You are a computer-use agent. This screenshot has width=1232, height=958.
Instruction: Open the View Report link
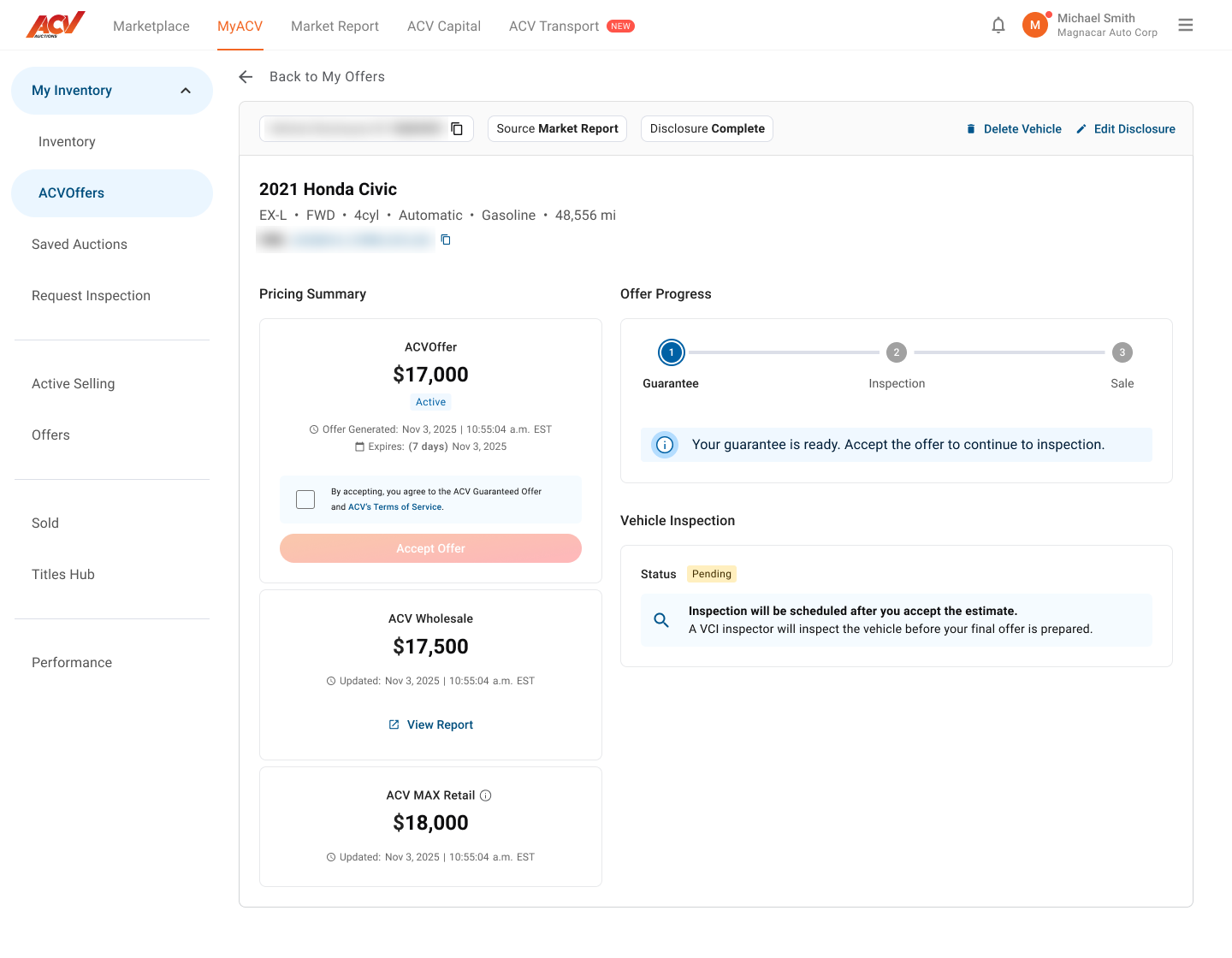430,724
